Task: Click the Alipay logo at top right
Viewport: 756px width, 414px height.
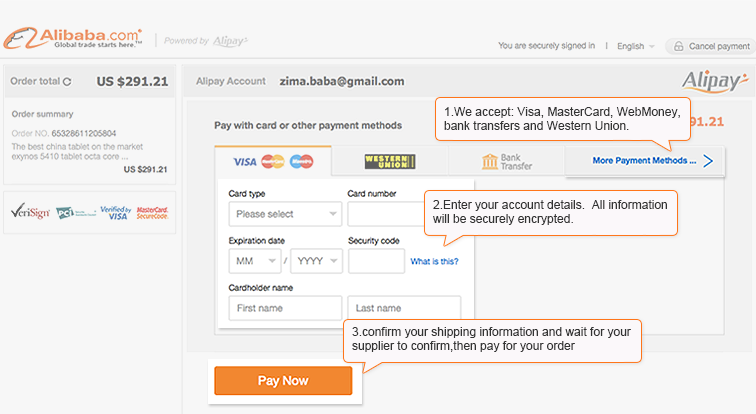Action: (x=714, y=81)
